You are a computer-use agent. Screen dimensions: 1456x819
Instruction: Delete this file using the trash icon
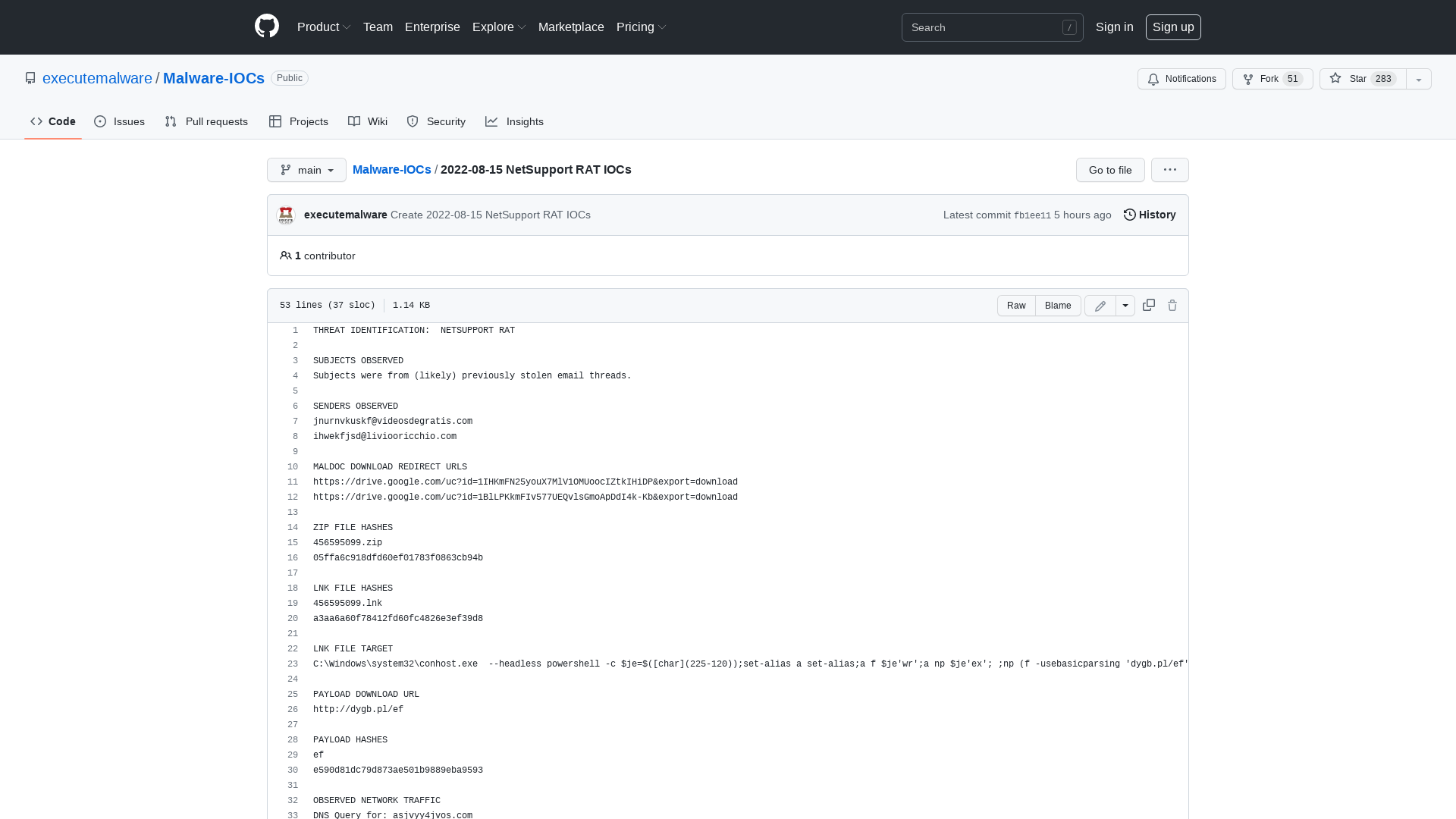click(1172, 305)
